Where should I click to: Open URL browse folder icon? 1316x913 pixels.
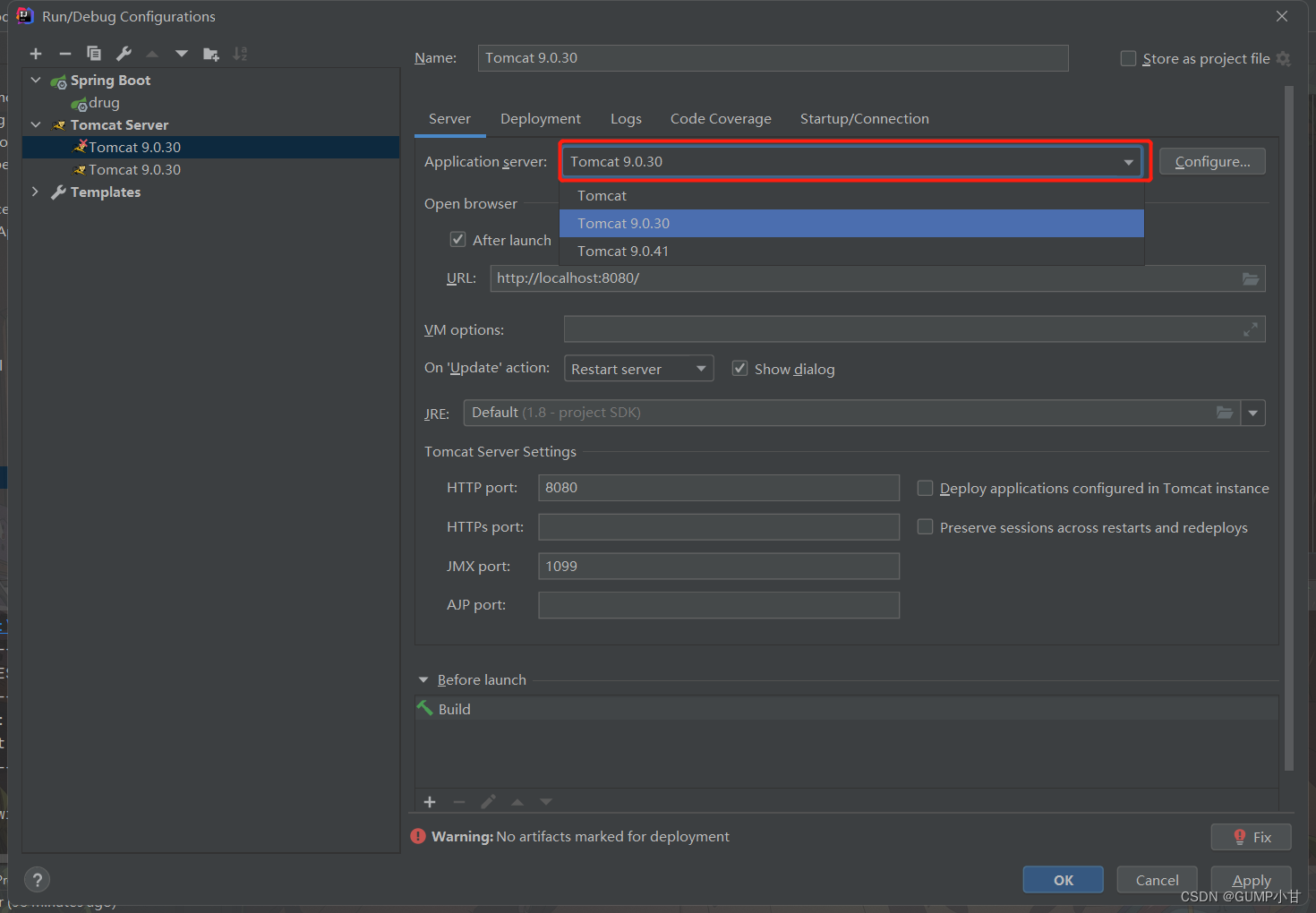(1251, 278)
